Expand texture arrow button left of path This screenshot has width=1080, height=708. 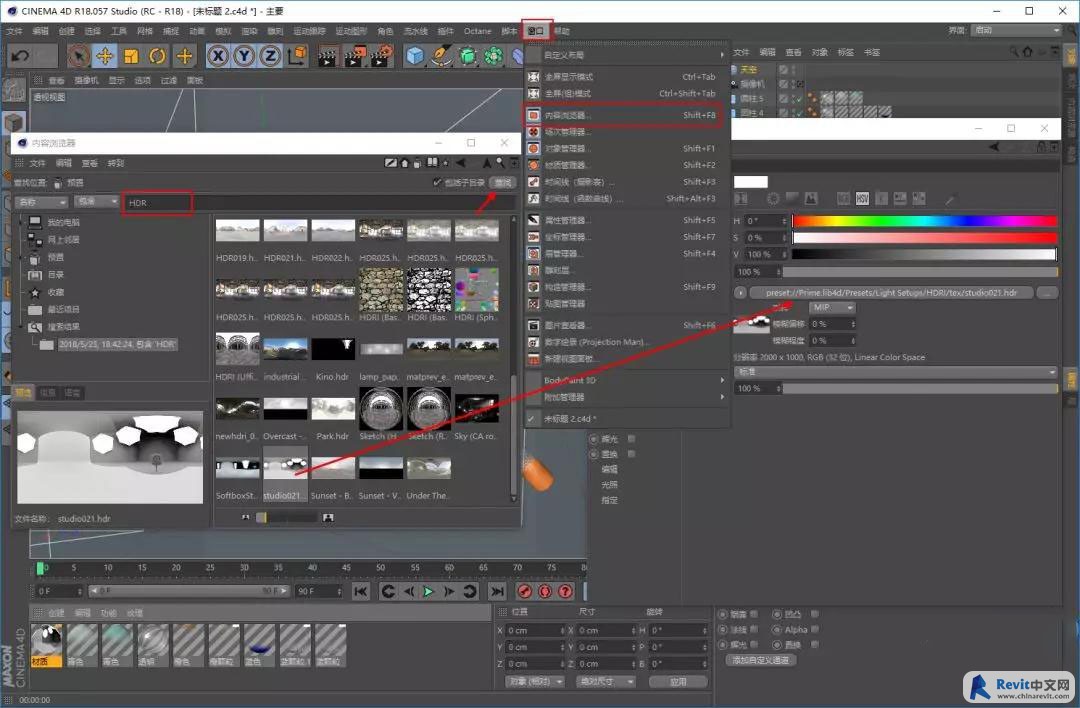point(740,293)
